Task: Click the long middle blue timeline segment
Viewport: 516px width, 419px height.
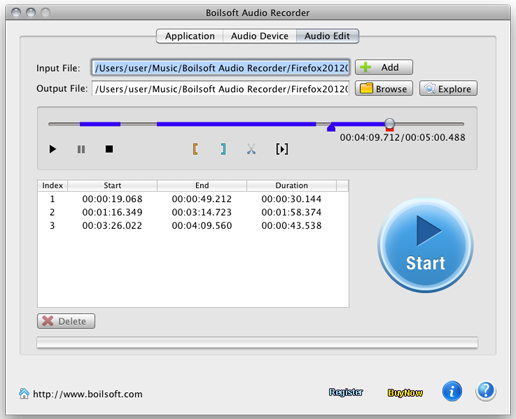Action: coord(236,124)
